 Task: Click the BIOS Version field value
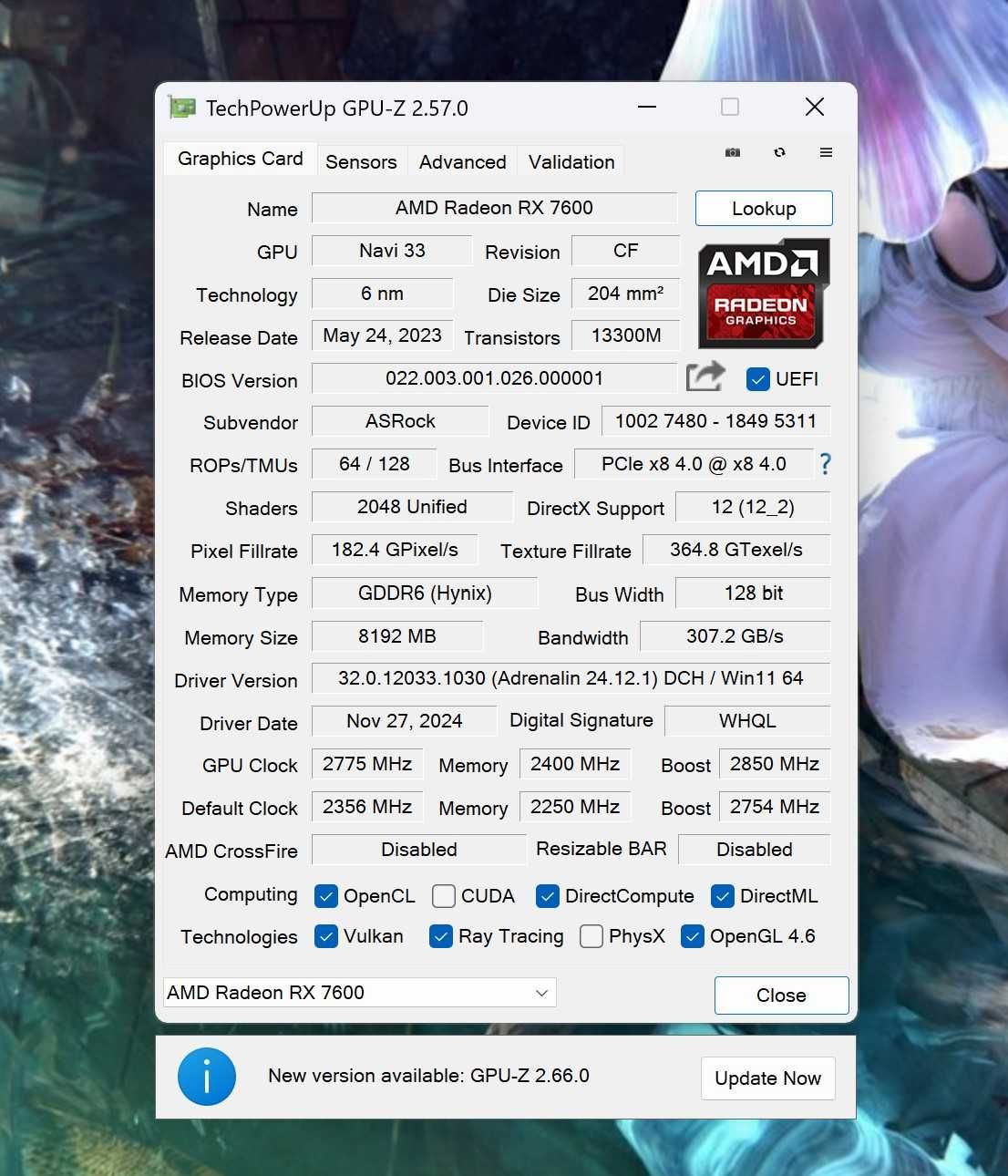(x=495, y=378)
